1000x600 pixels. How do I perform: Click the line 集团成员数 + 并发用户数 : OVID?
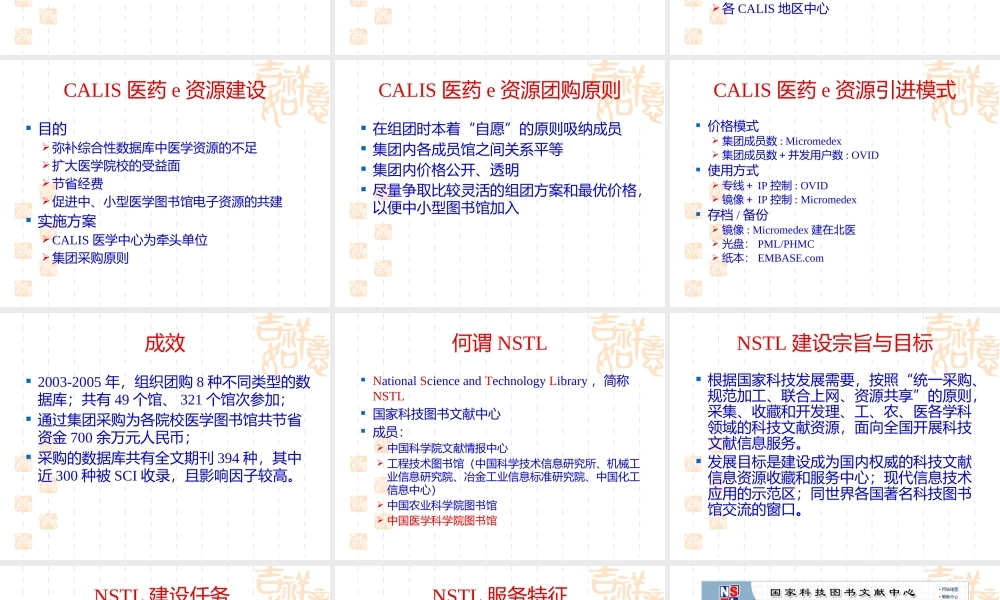[x=800, y=155]
